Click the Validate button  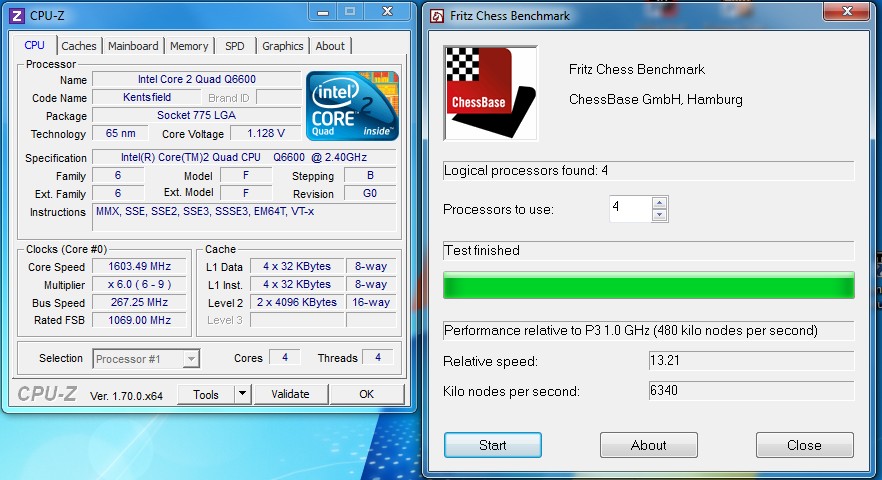tap(290, 394)
